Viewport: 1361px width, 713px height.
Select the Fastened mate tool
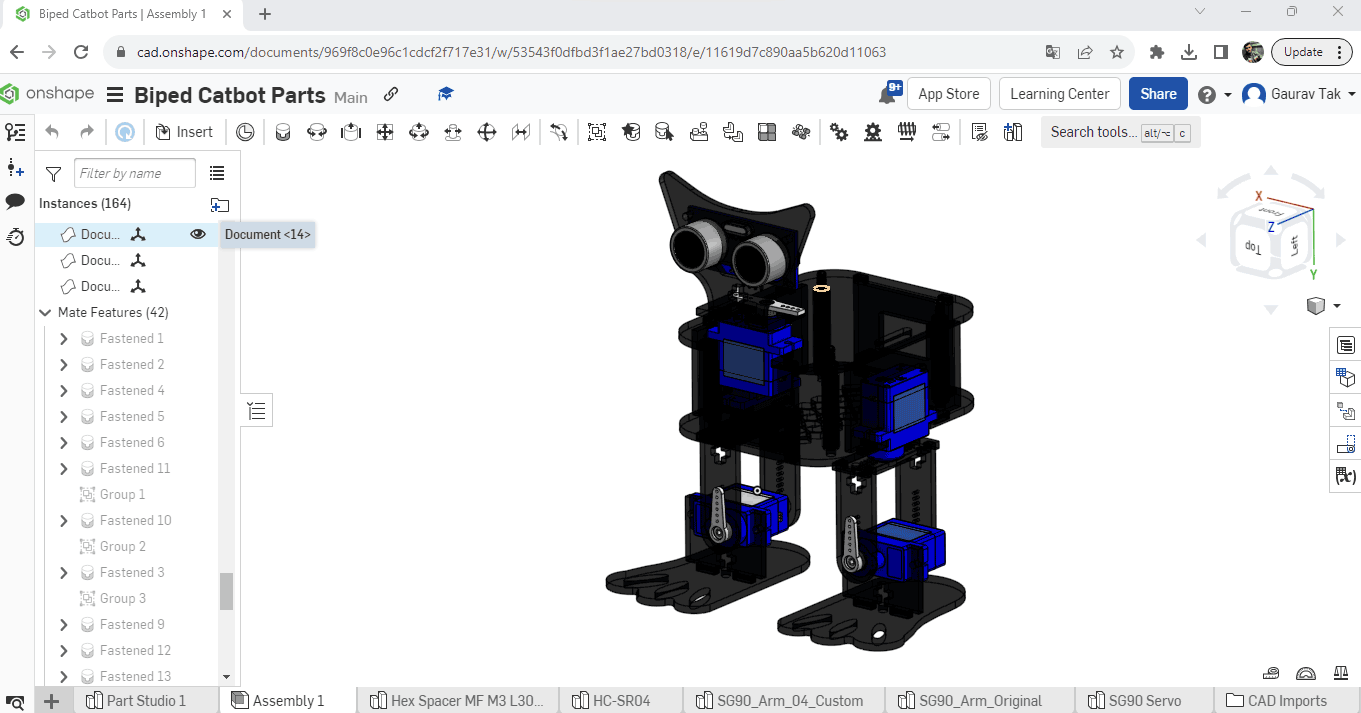tap(283, 132)
